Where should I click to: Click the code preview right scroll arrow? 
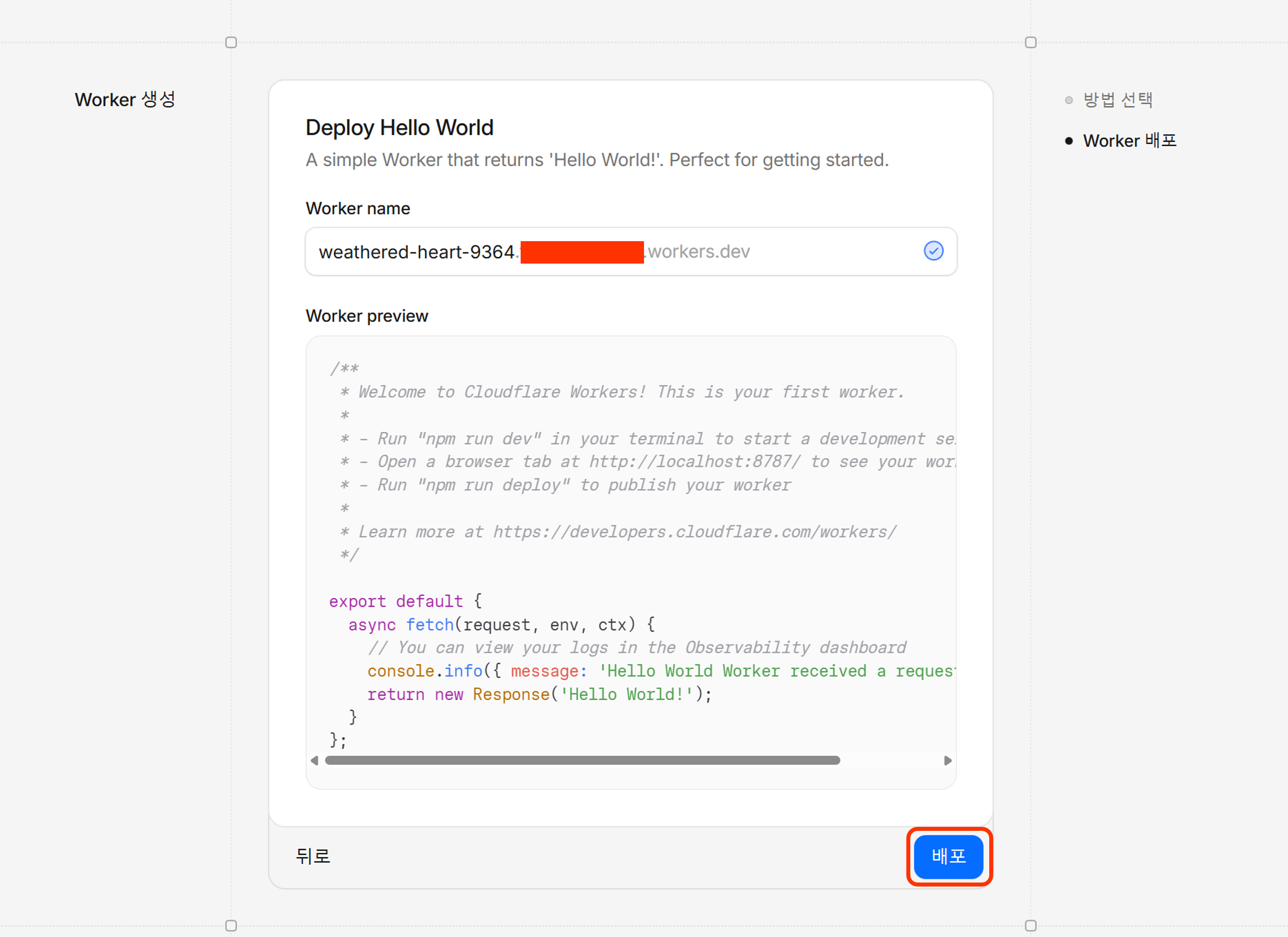pyautogui.click(x=947, y=760)
